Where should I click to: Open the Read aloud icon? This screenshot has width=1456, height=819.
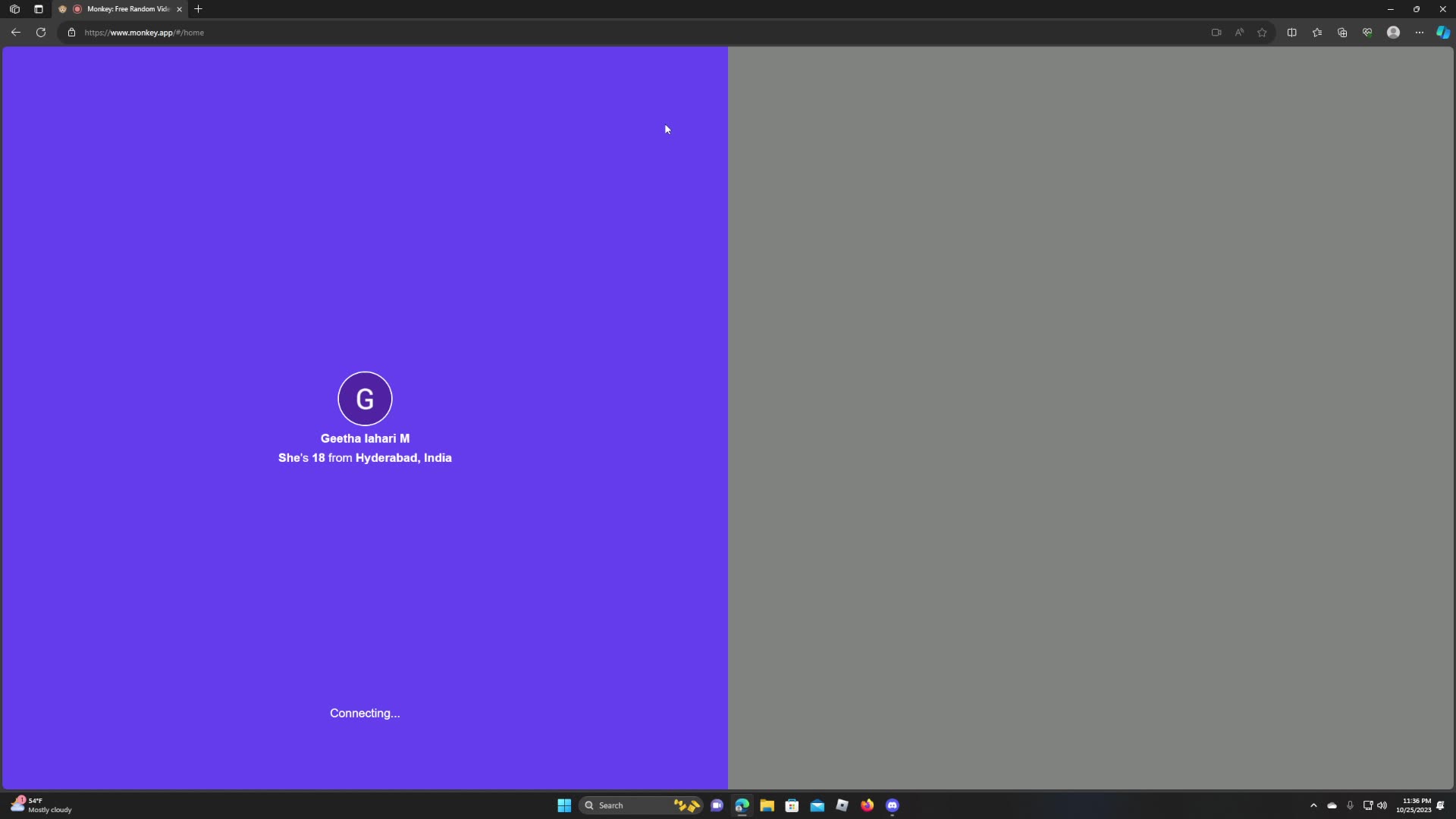click(1239, 33)
